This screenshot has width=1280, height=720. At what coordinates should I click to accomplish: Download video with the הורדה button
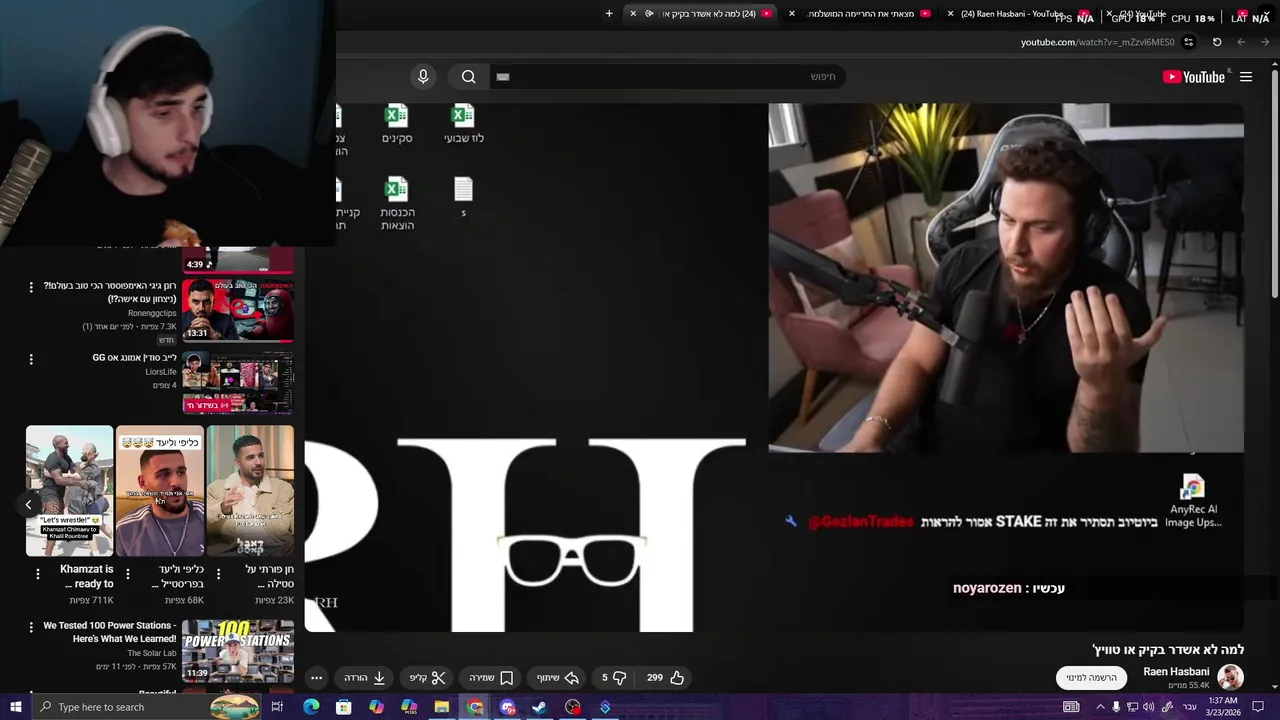click(x=365, y=677)
